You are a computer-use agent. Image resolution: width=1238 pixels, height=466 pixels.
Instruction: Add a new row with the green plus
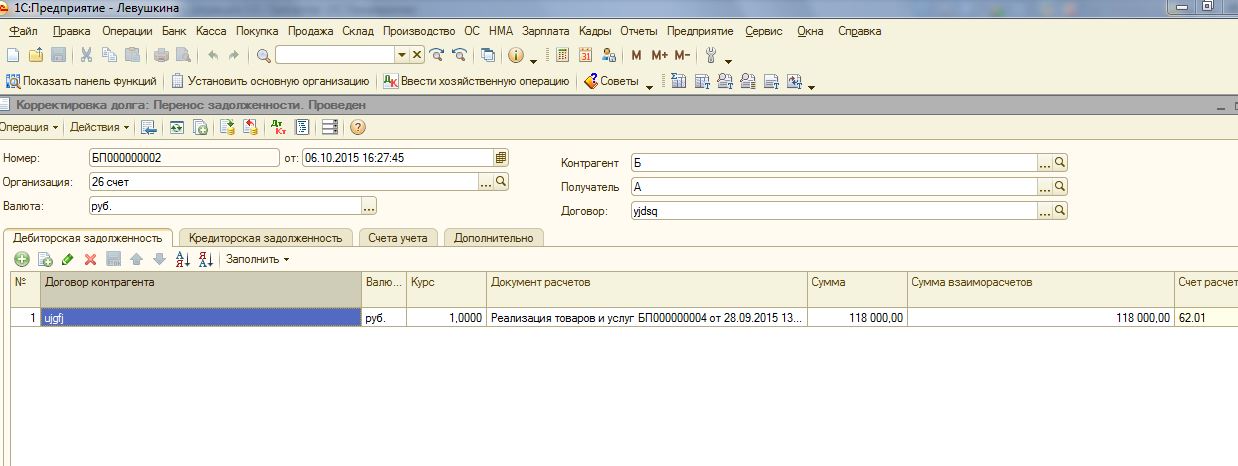21,259
